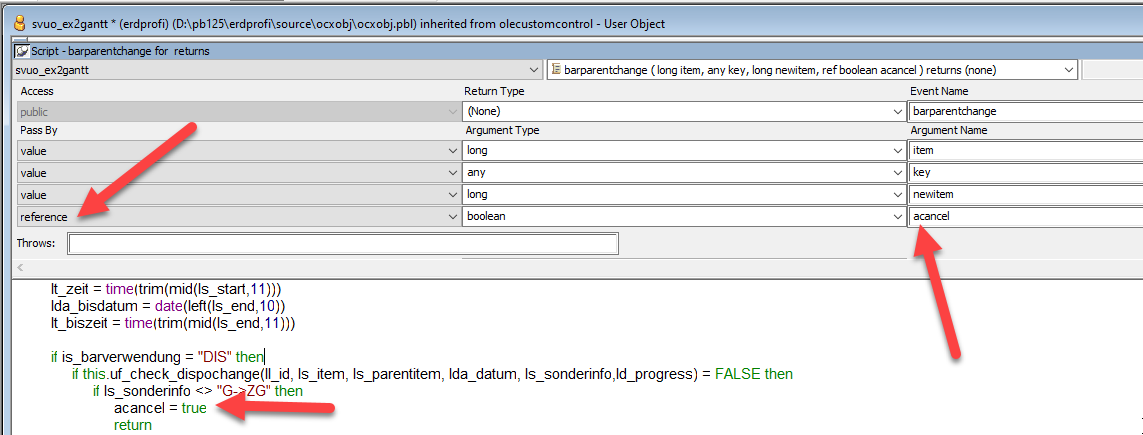The height and width of the screenshot is (435, 1143).
Task: Click the 'return' statement in the script
Action: click(x=133, y=425)
